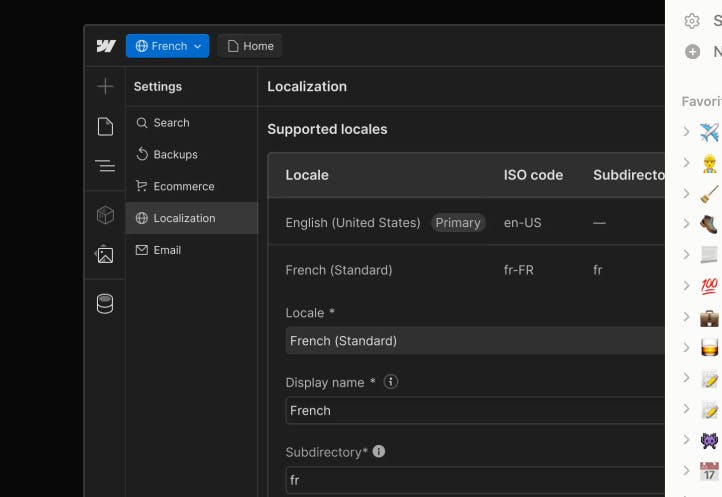The image size is (722, 497).
Task: Open Backups in Settings menu
Action: (x=175, y=155)
